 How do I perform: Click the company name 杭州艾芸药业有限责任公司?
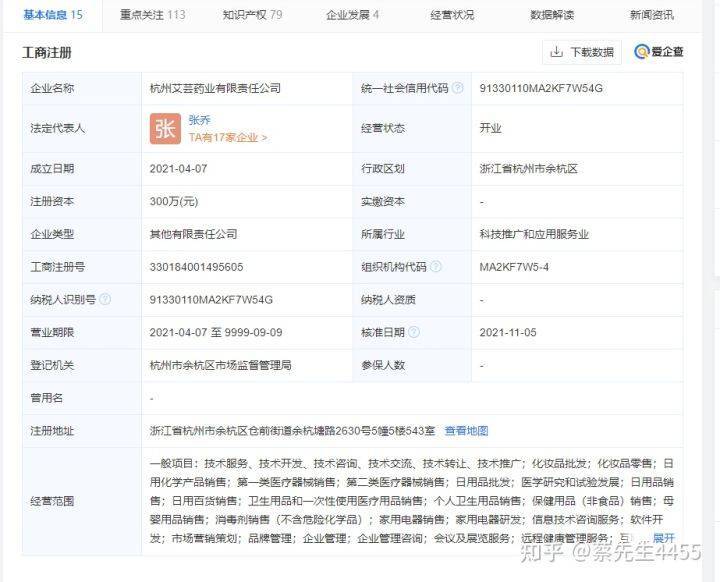point(215,88)
